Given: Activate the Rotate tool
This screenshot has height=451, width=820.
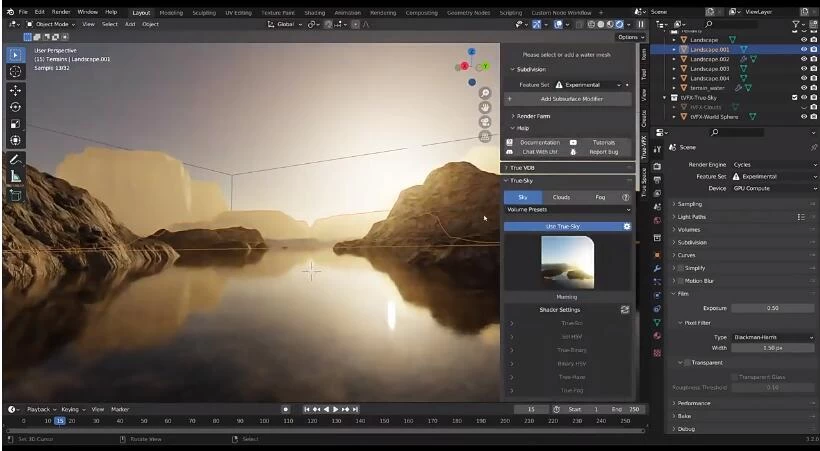Looking at the screenshot, I should click(15, 107).
